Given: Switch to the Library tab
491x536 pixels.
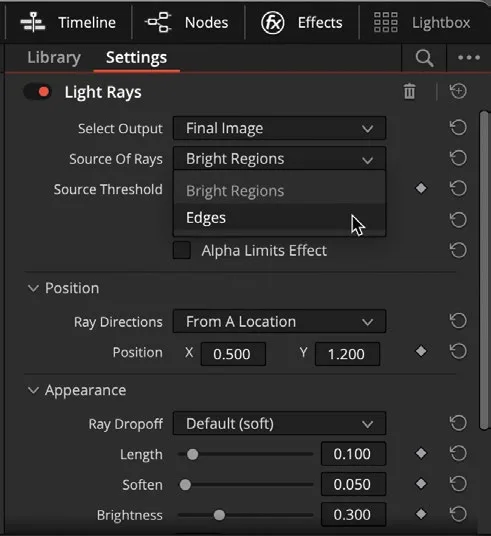Looking at the screenshot, I should (x=54, y=57).
